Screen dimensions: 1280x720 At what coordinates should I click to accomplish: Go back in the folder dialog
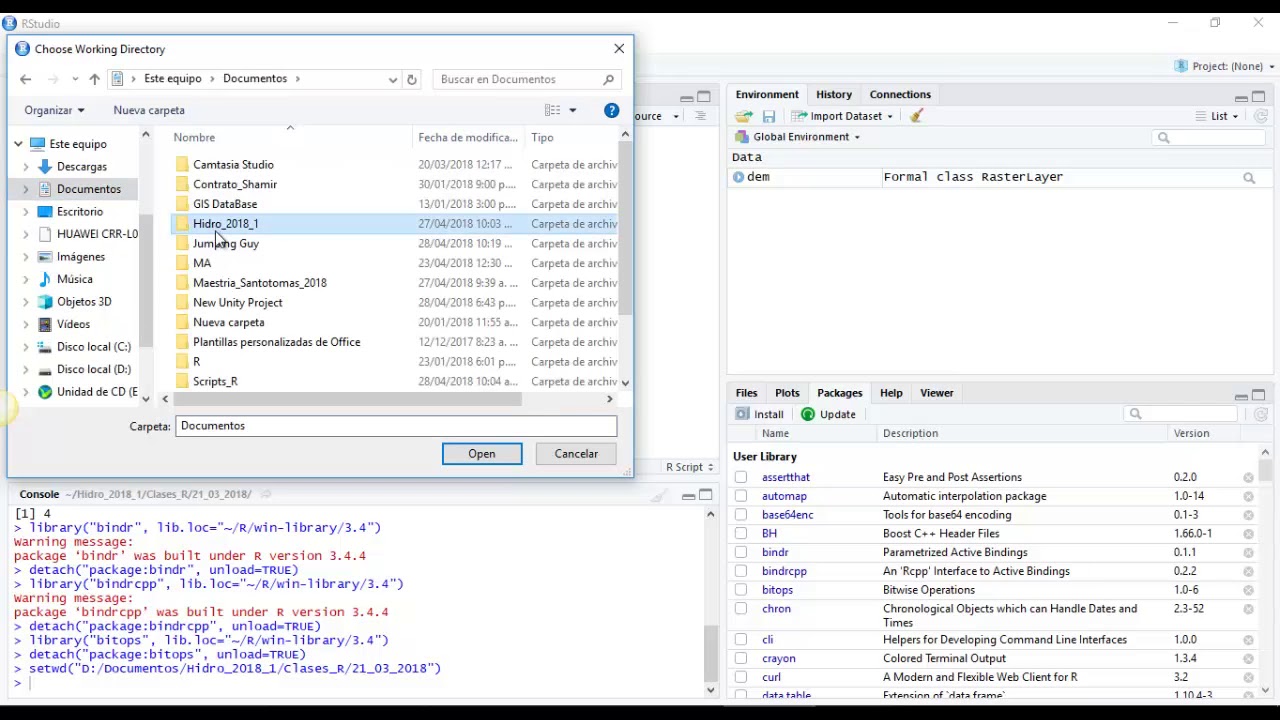(x=26, y=79)
